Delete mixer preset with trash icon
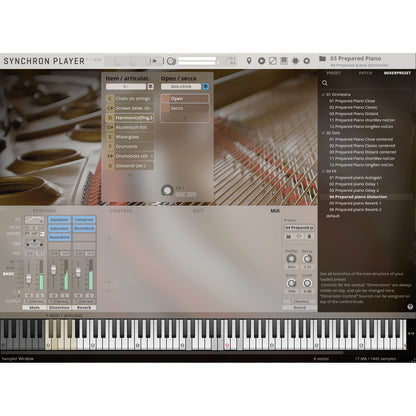Screen dimensions: 416x416 point(309,236)
